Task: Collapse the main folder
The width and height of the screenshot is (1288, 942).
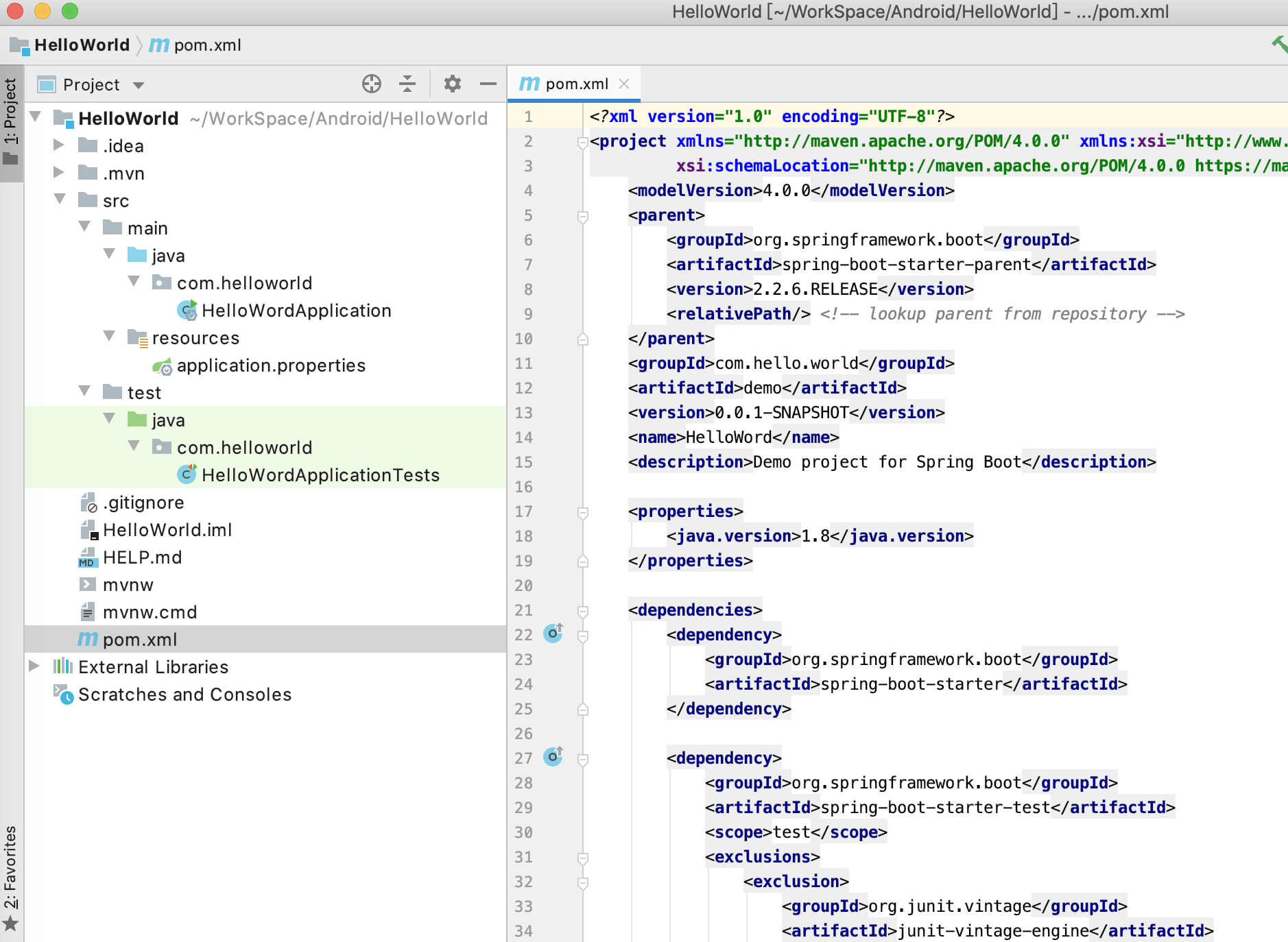Action: (x=84, y=226)
